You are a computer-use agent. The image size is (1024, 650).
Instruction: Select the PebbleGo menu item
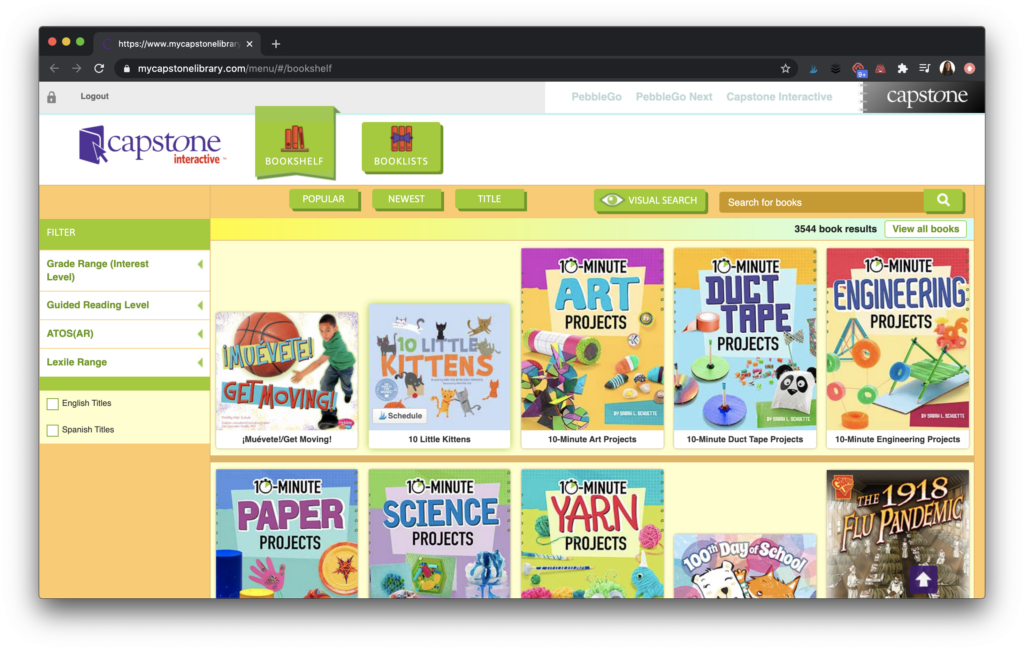[x=596, y=96]
